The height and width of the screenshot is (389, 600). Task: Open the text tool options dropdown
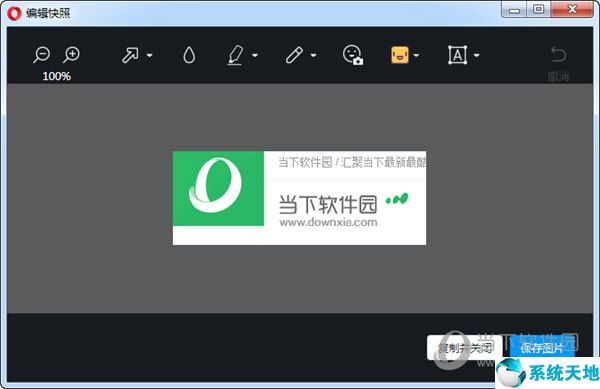(x=476, y=55)
